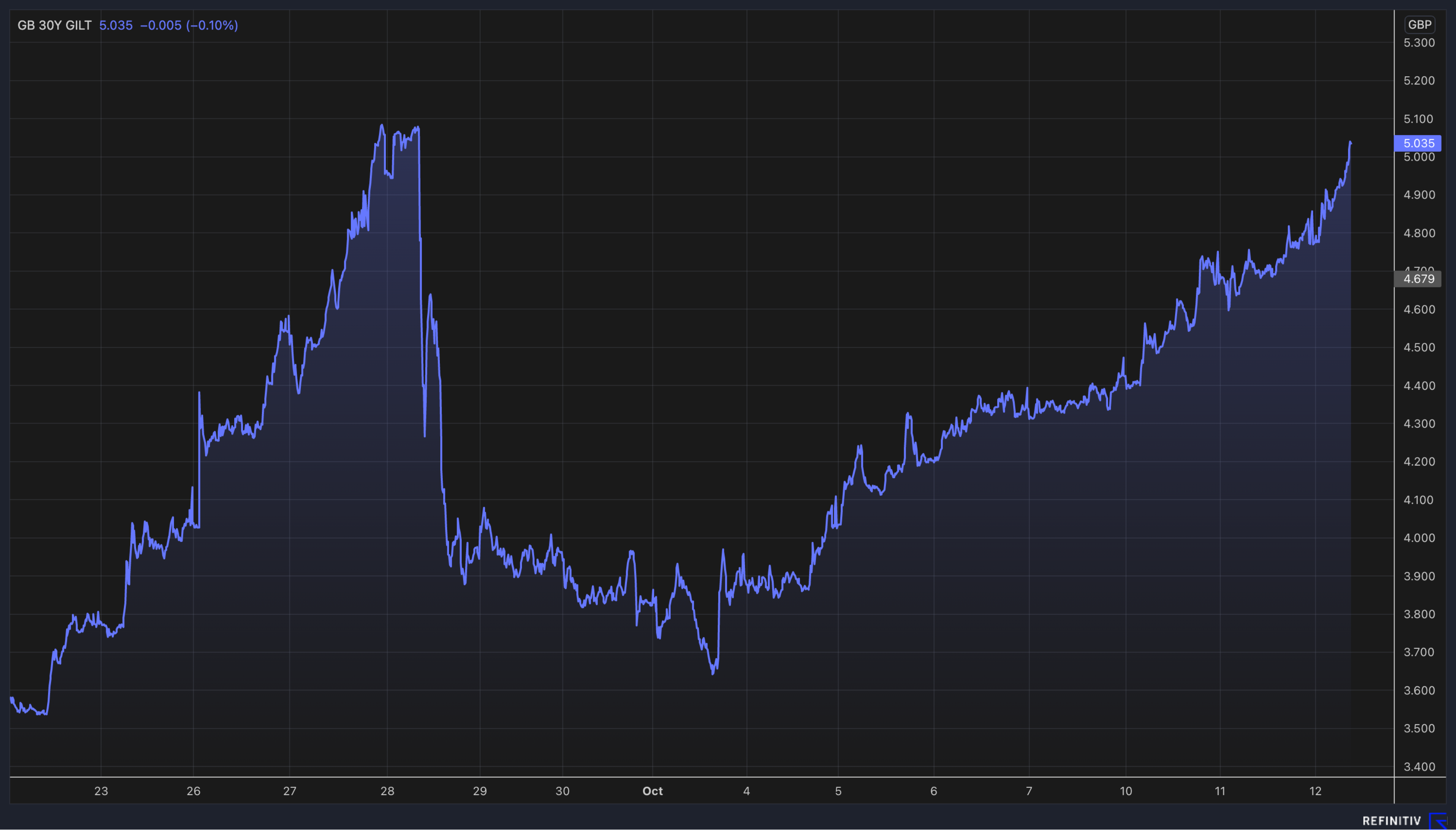Click the 29 date label on time axis
Viewport: 1456px width, 830px height.
pos(480,791)
